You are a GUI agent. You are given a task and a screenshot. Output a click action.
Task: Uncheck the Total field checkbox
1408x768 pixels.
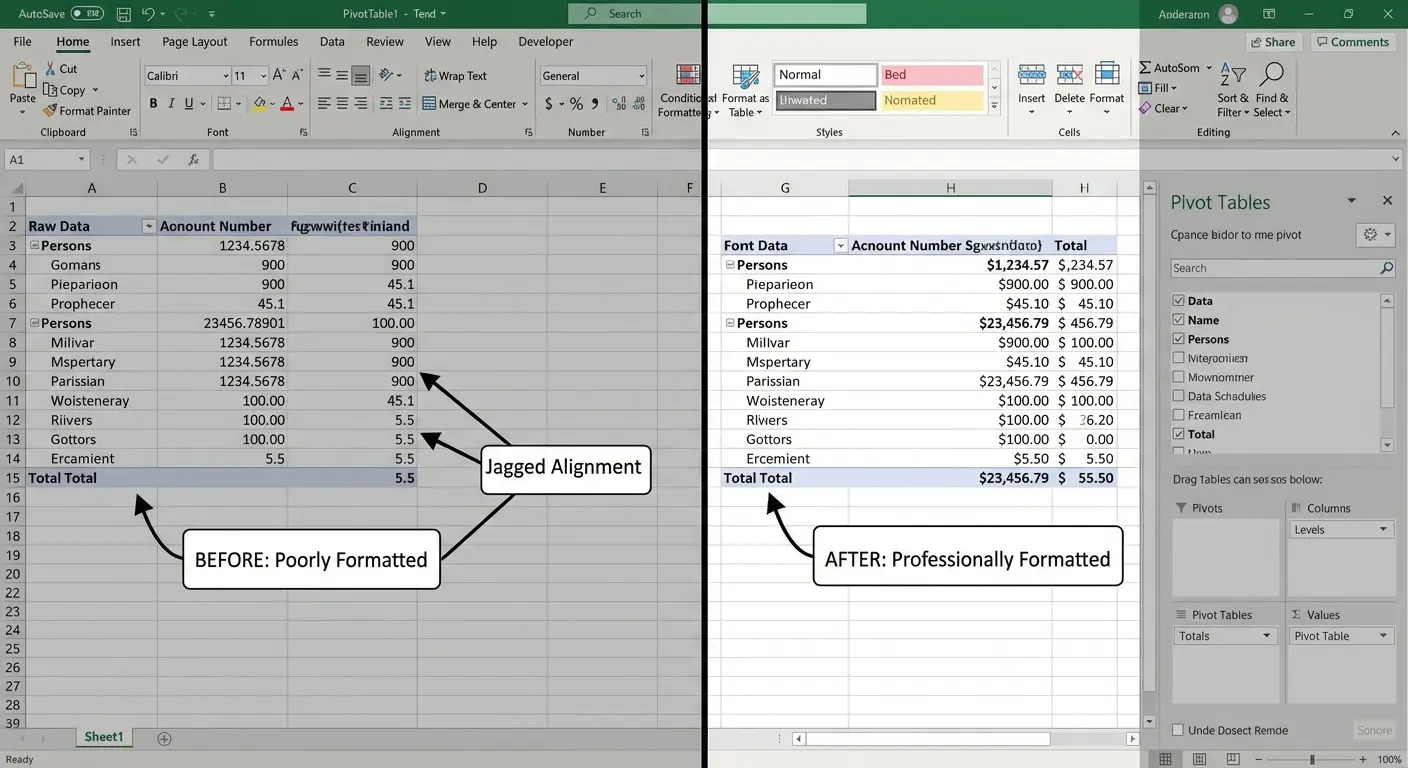click(1177, 434)
